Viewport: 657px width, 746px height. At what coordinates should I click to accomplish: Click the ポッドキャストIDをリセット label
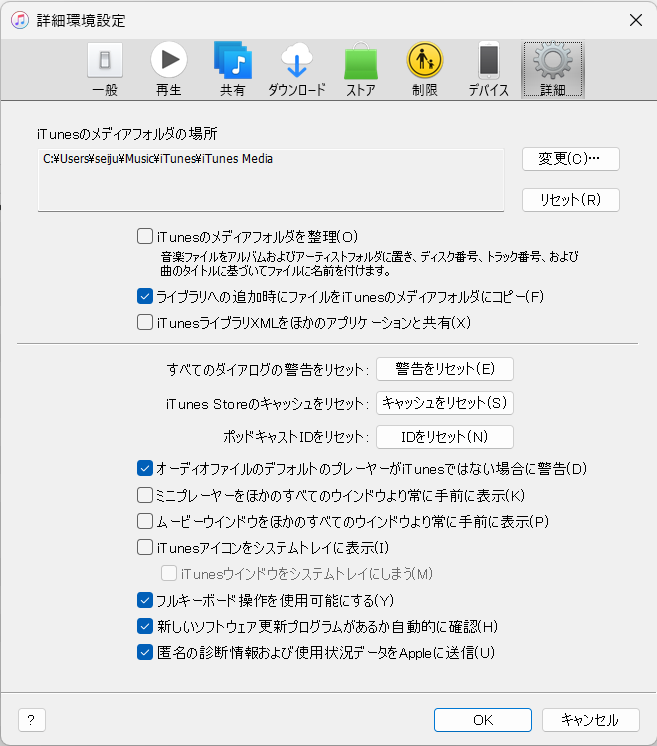pyautogui.click(x=296, y=437)
